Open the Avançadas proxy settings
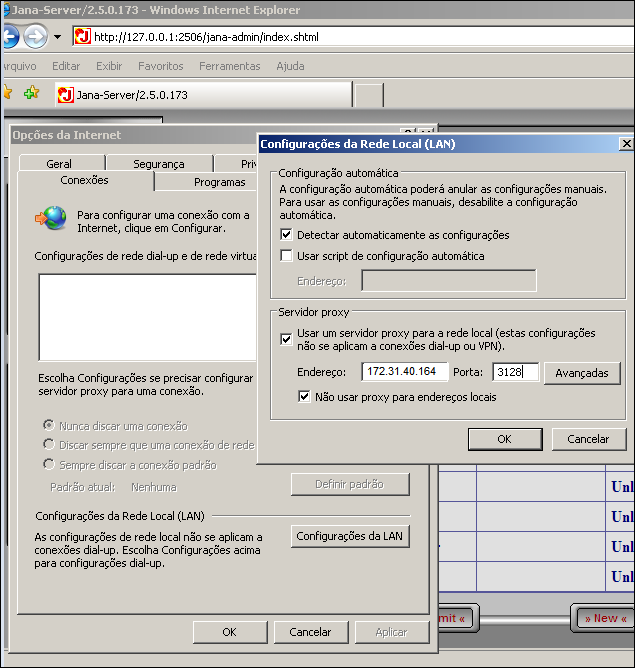The image size is (635, 668). coord(582,373)
